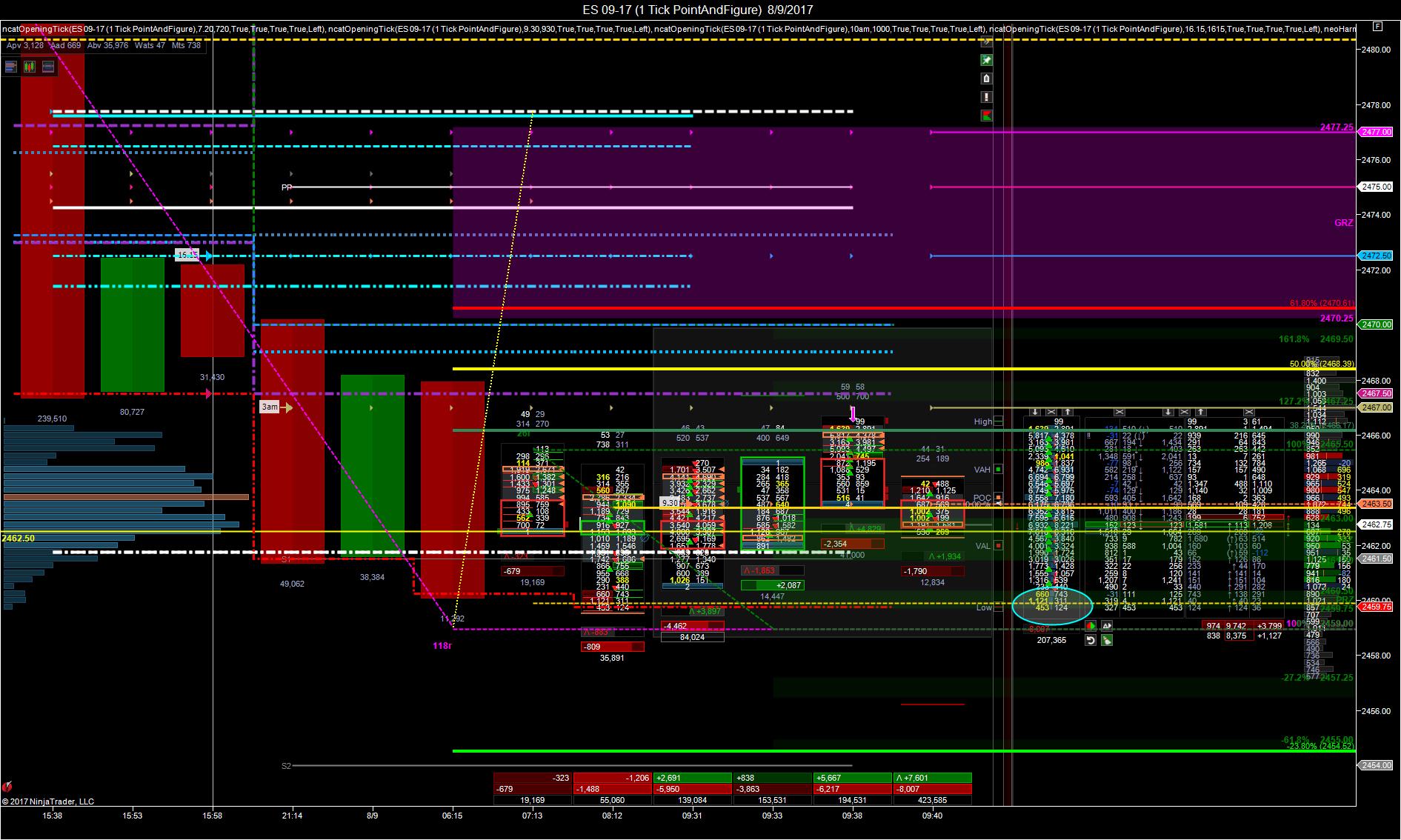This screenshot has width=1401, height=840.
Task: Click the 09:31 time axis label
Action: click(692, 816)
